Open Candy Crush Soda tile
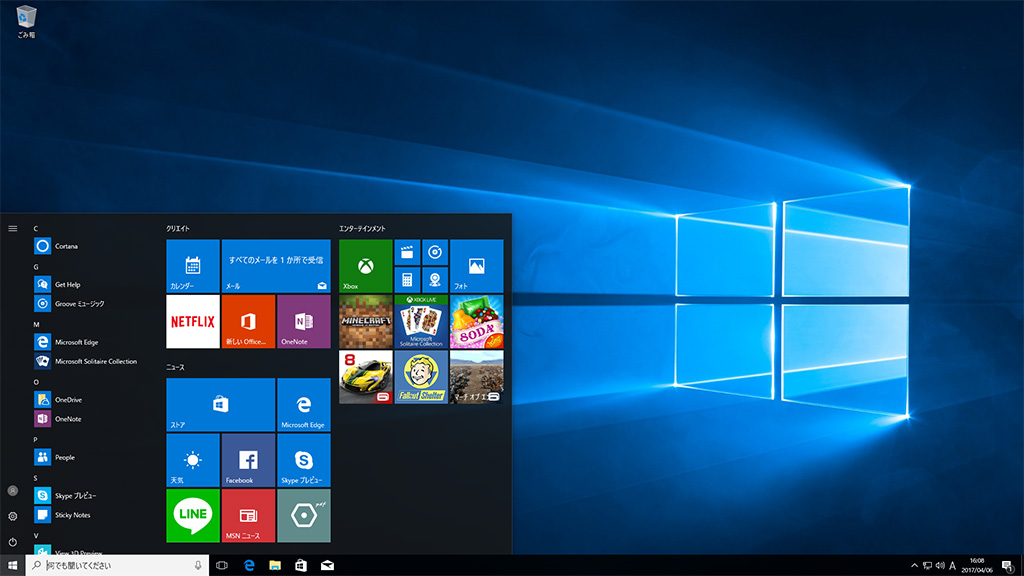 476,321
